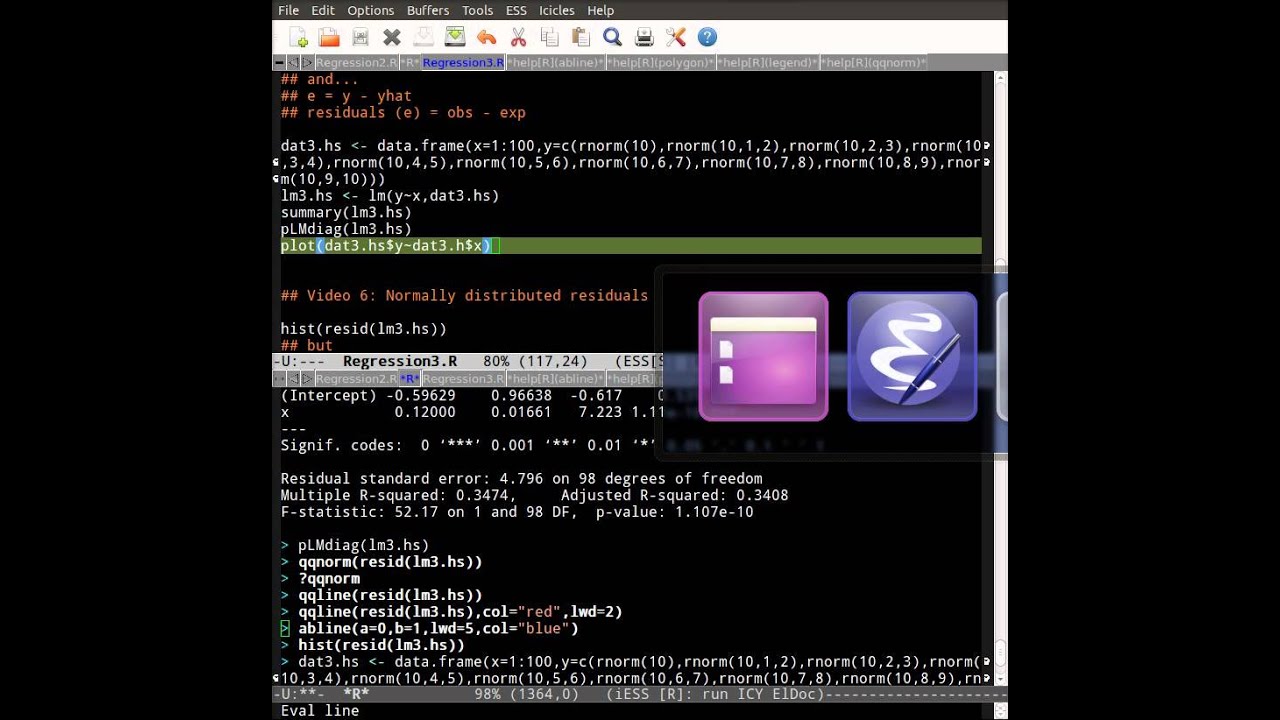Click top tabbar scroll-left arrow
Screen dimensions: 1280x720
coord(294,62)
